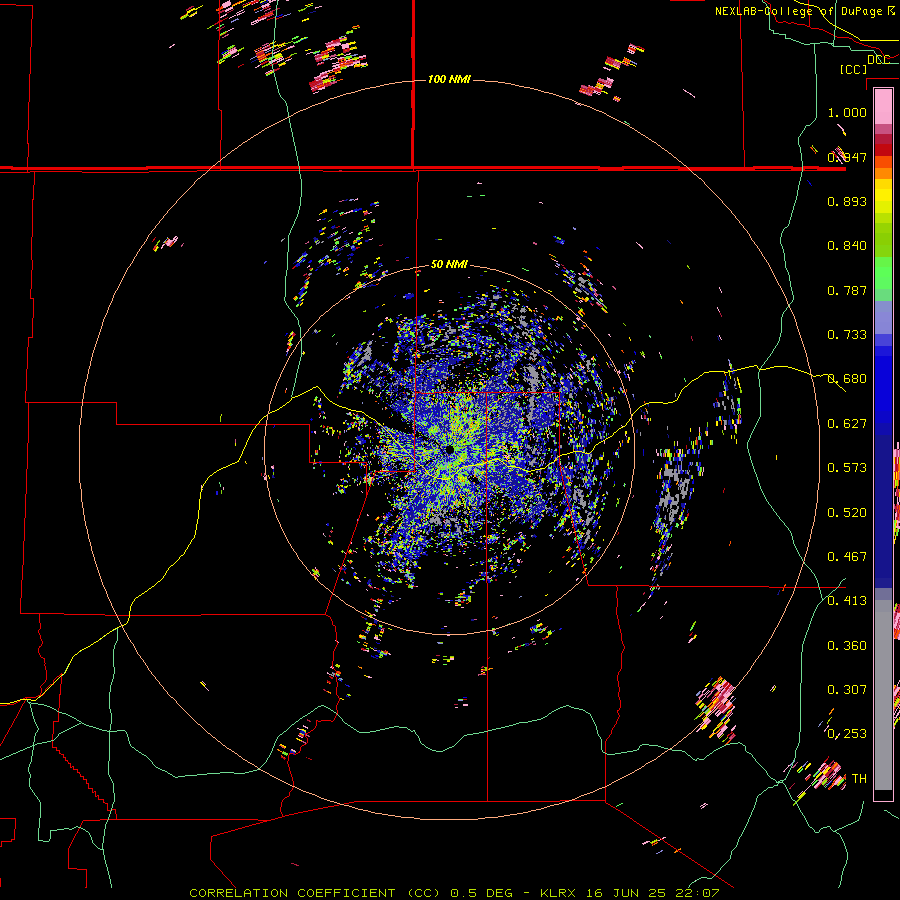Select the 0.787 scale value
900x900 pixels.
[847, 290]
